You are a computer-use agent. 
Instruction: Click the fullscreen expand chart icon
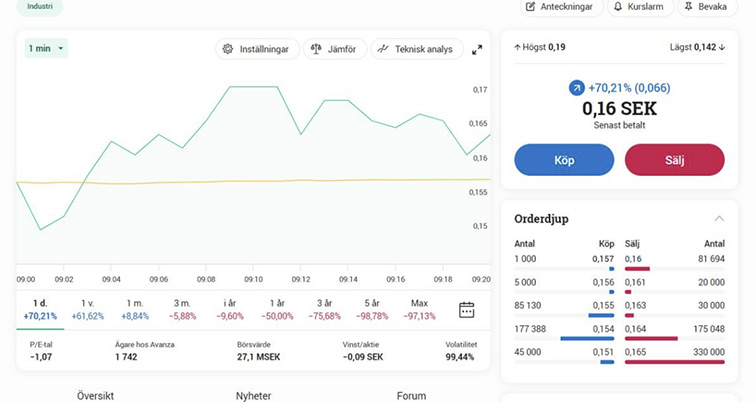coord(477,49)
